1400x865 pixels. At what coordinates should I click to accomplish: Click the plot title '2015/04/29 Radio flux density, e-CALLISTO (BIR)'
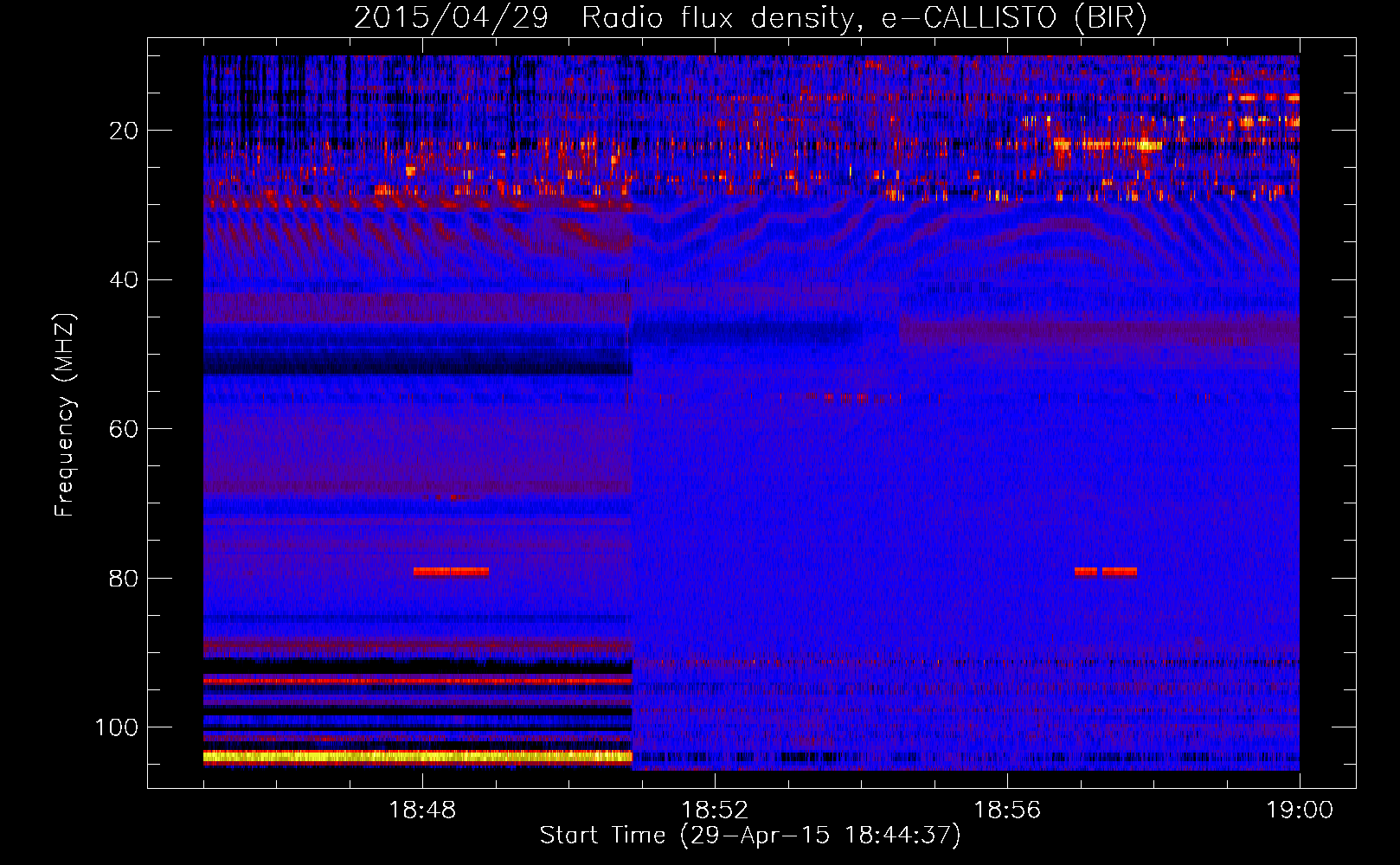[750, 18]
